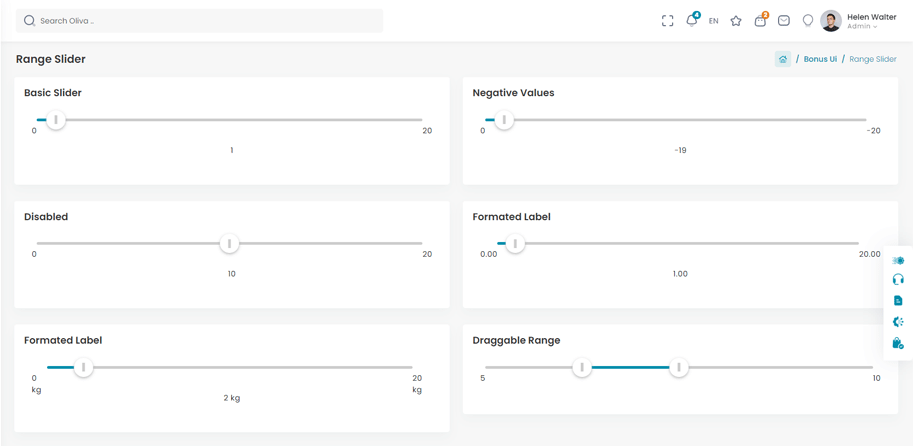Click the Basic Slider handle

(x=56, y=120)
